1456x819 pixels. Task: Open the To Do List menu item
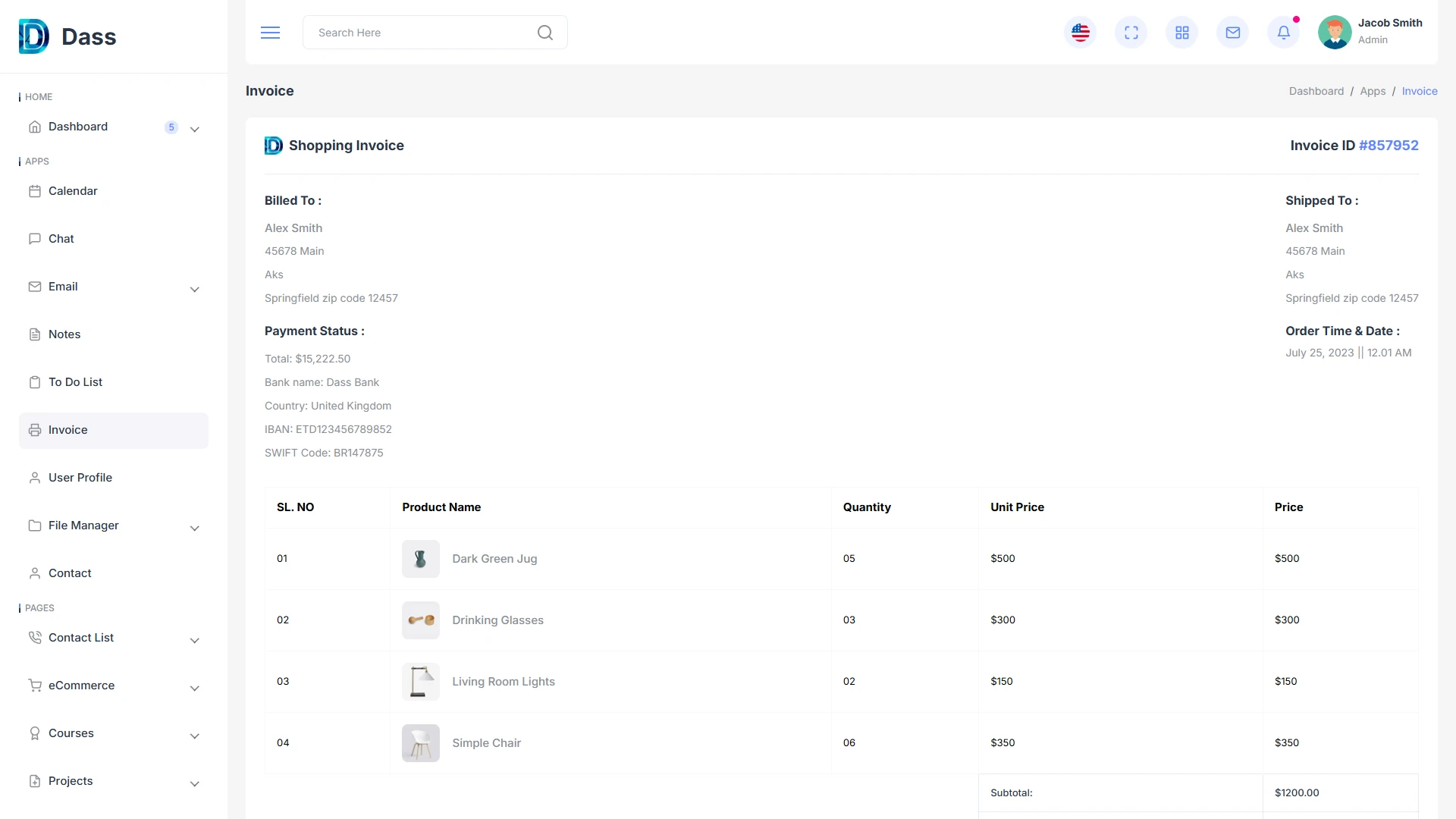click(x=114, y=382)
